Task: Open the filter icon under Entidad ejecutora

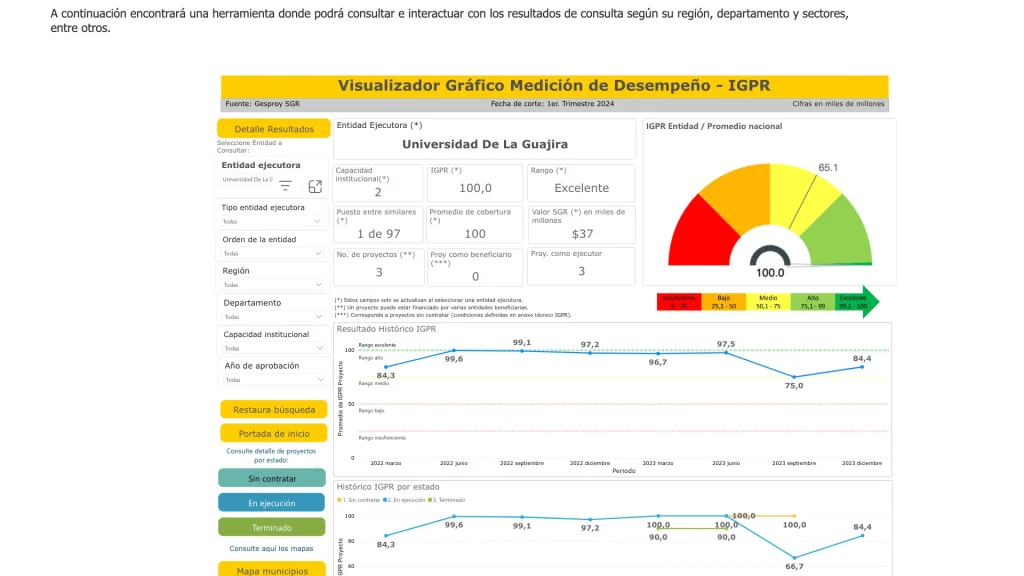Action: click(285, 186)
